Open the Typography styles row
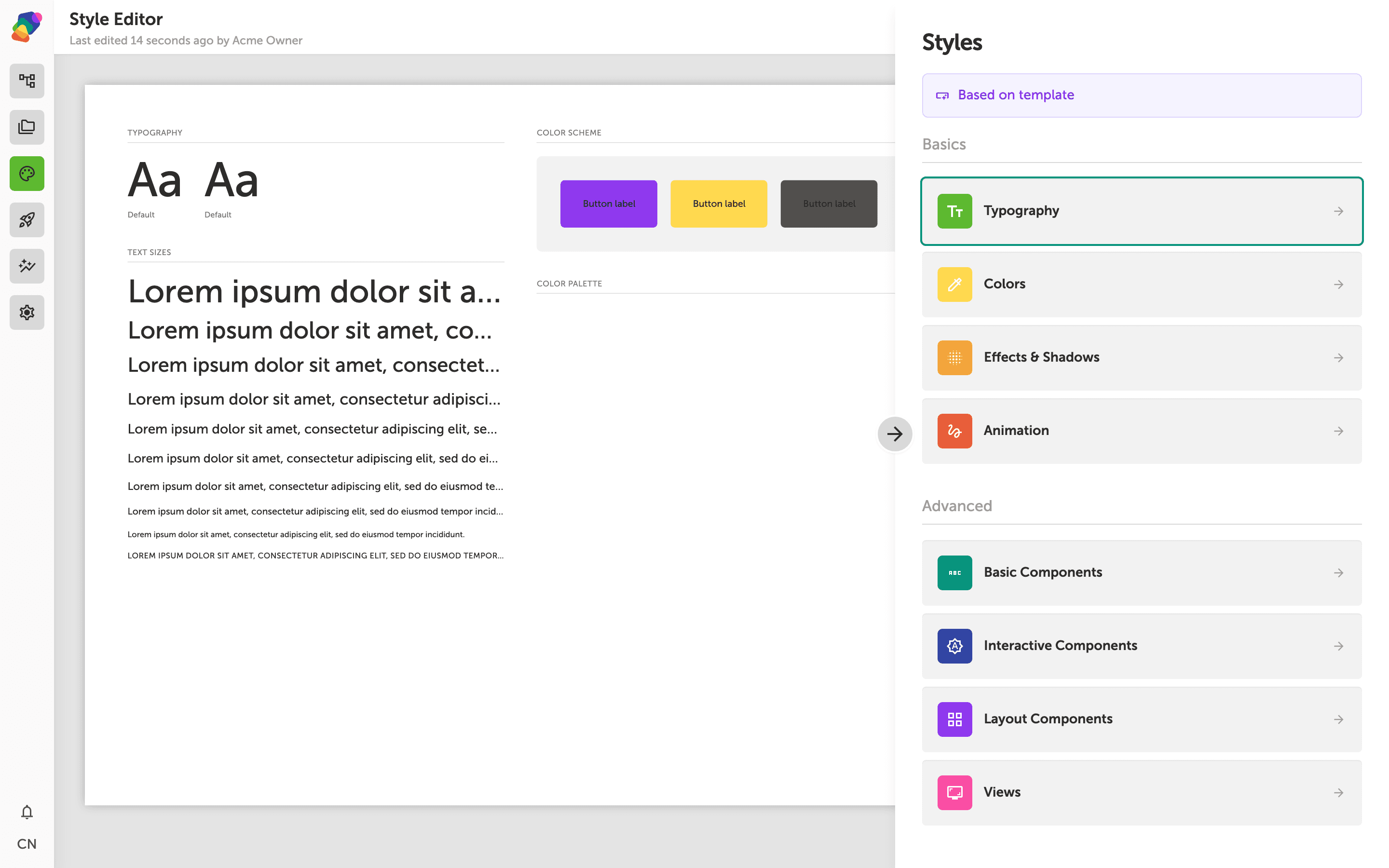This screenshot has width=1389, height=868. tap(1141, 211)
